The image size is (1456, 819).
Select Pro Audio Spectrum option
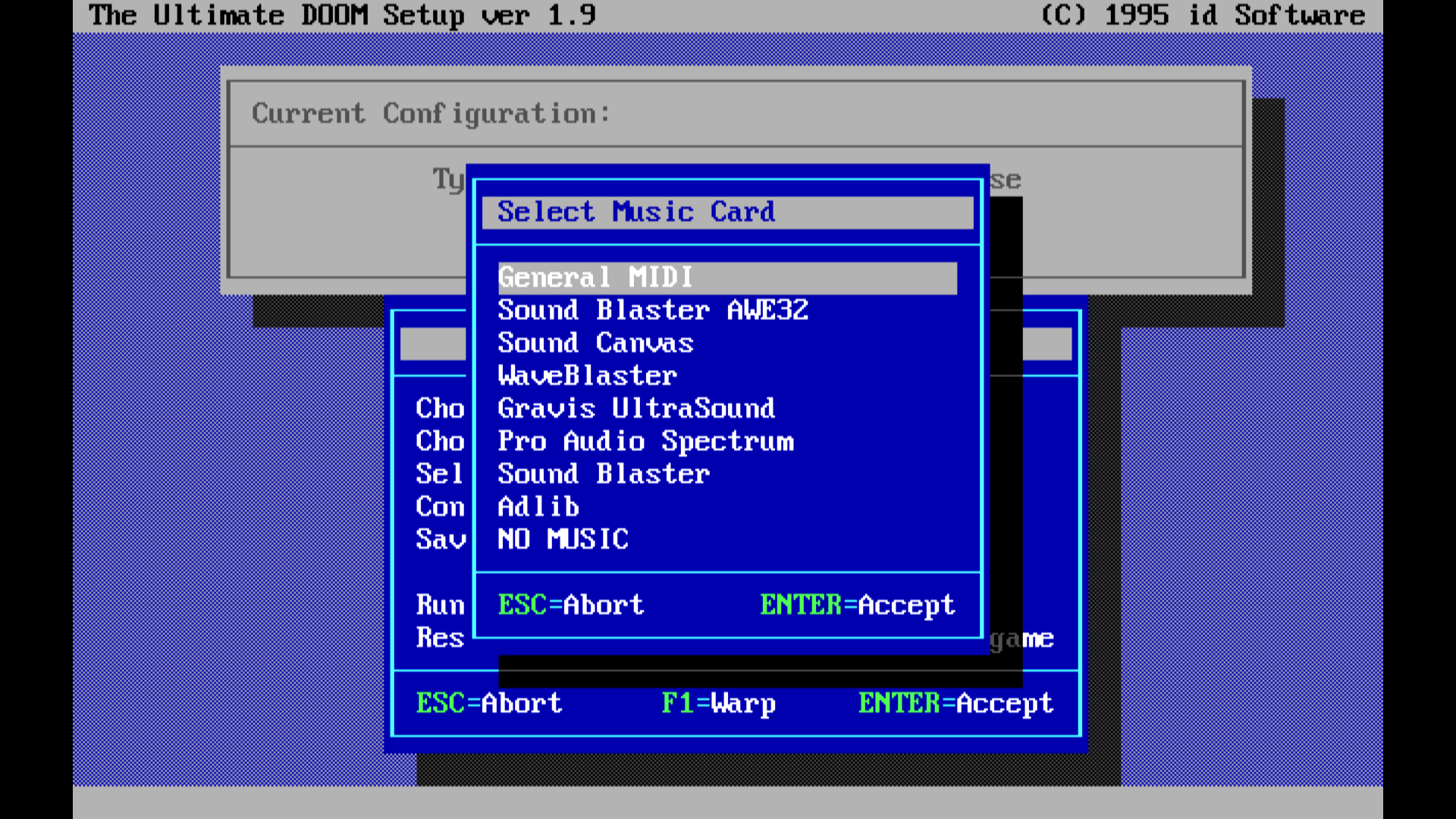pyautogui.click(x=645, y=441)
